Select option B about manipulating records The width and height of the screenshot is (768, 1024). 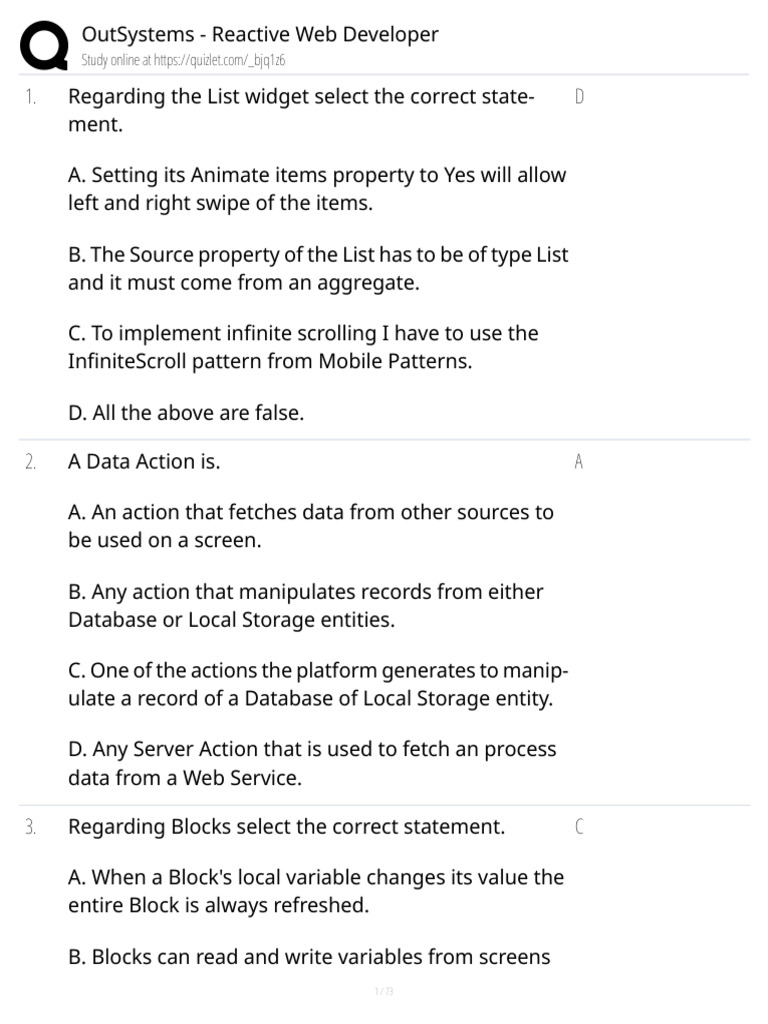[x=305, y=605]
